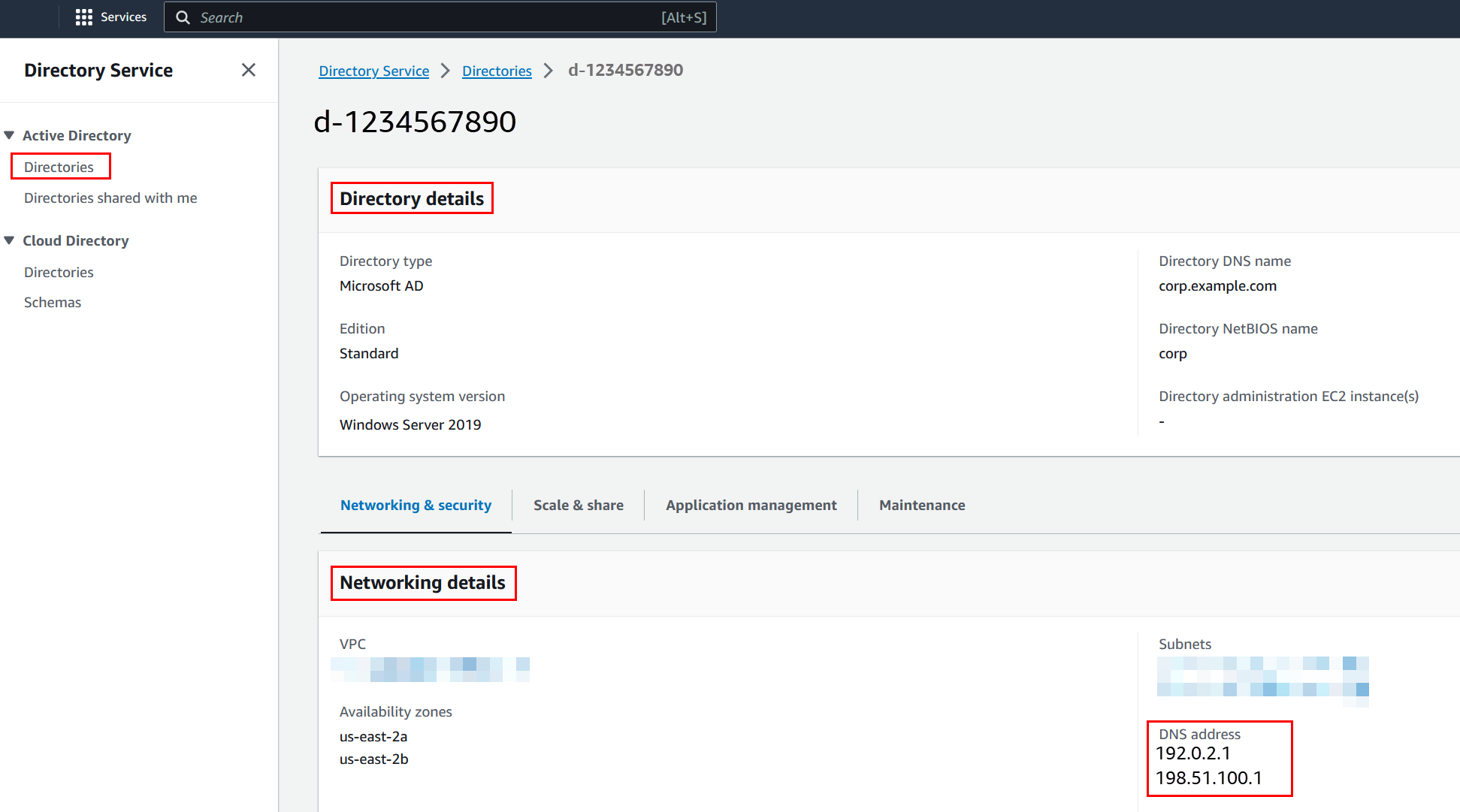The height and width of the screenshot is (812, 1460).
Task: Select the Scale & share tab
Action: pos(578,505)
